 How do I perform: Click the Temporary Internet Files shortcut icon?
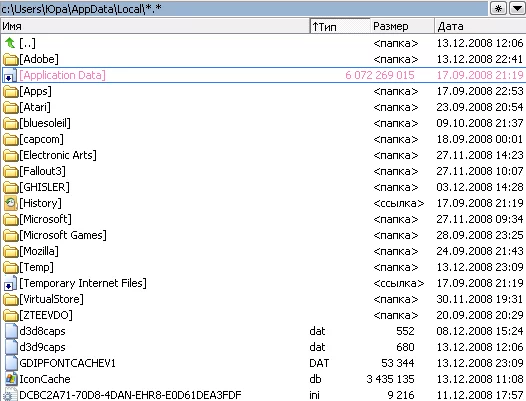10,283
